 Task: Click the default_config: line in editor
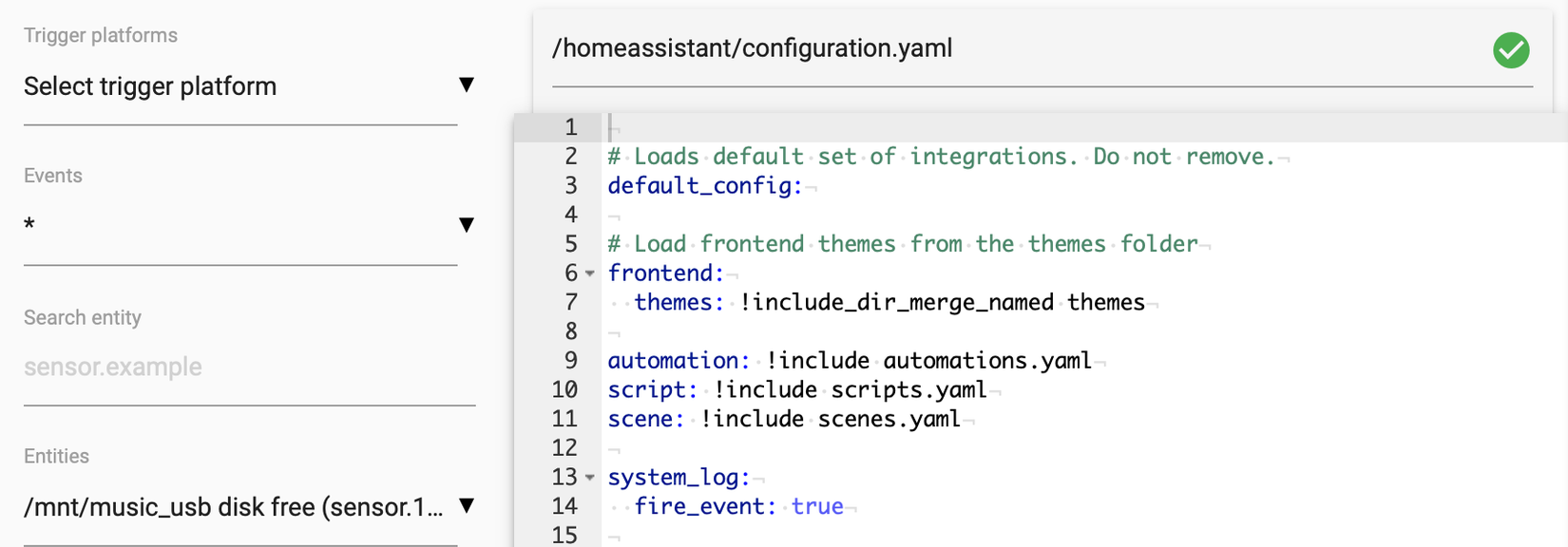tap(705, 186)
